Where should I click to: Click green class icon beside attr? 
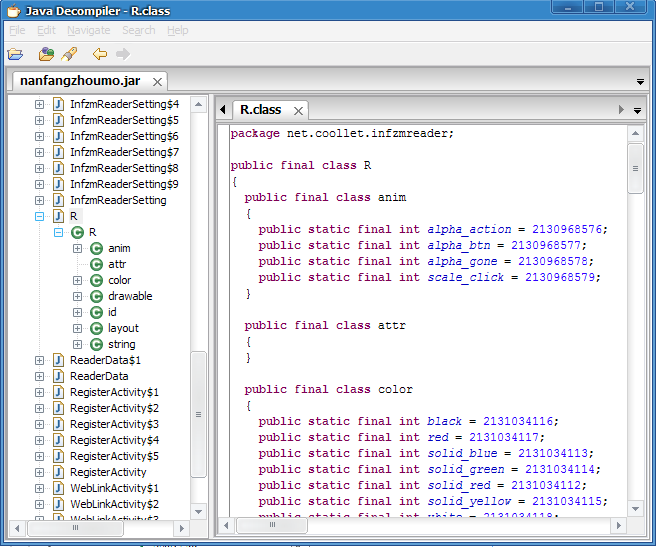tap(97, 265)
